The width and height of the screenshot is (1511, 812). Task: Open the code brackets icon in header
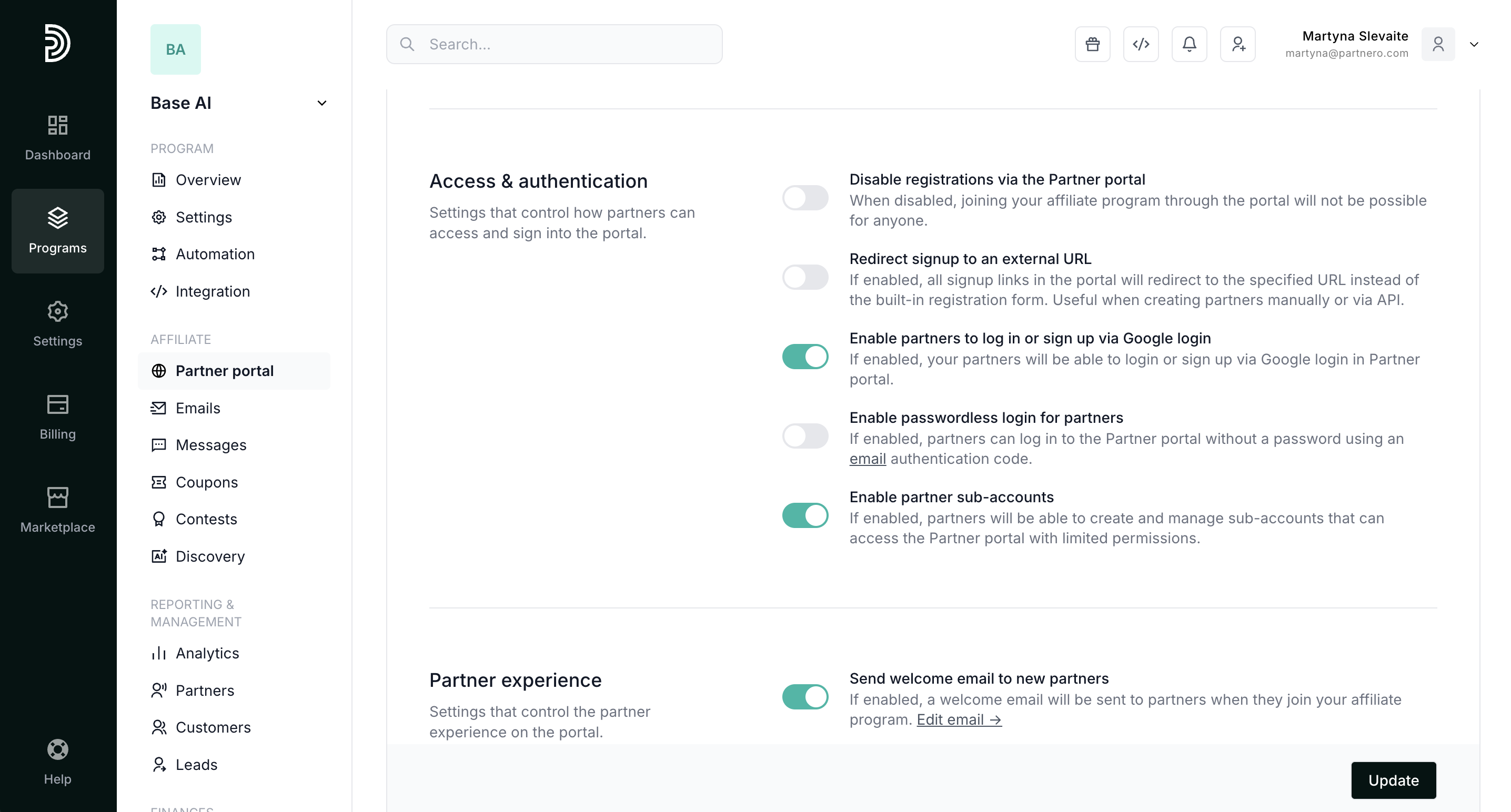1140,44
